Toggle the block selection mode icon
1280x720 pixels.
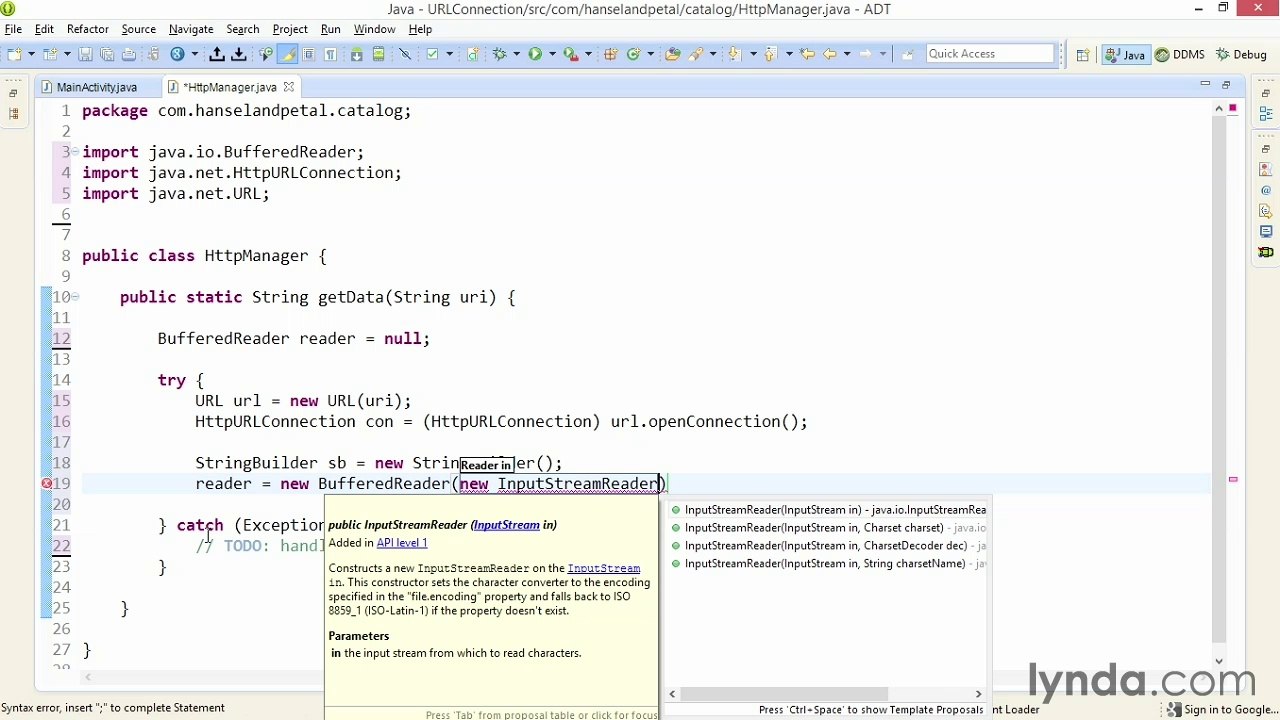pos(309,54)
